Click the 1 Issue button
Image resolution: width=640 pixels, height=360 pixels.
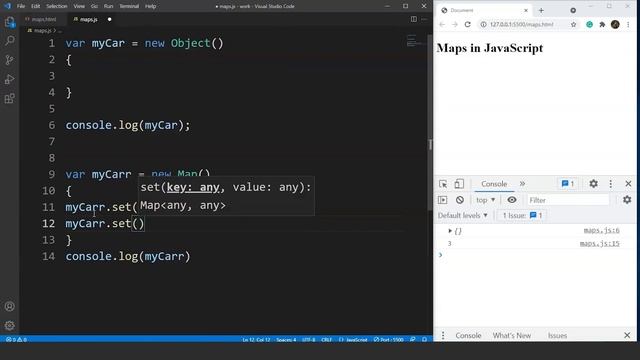(x=522, y=216)
